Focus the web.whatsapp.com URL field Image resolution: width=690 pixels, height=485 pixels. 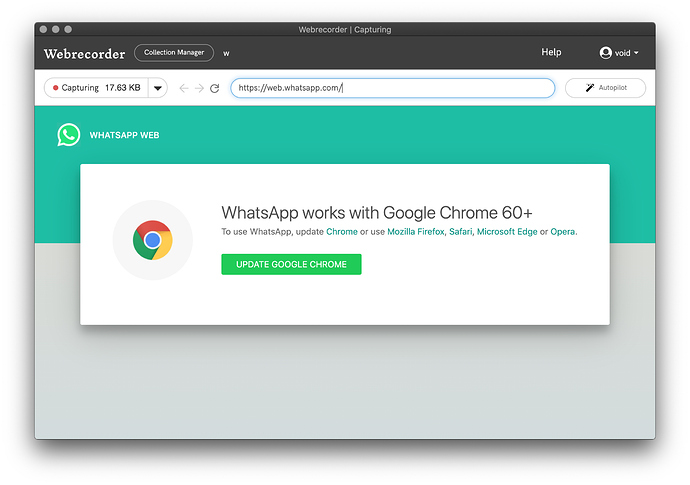pos(393,88)
